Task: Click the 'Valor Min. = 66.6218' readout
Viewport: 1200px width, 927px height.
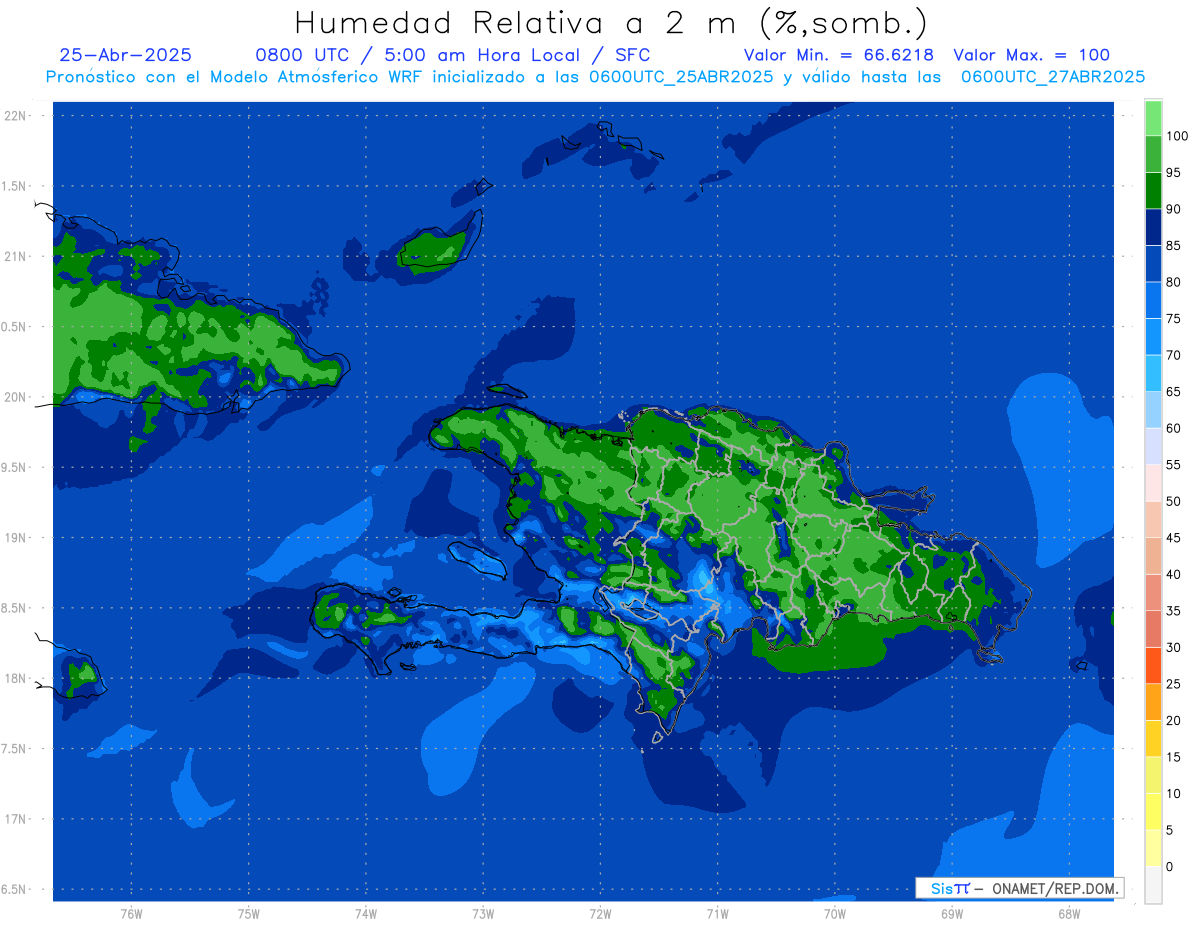Action: coord(839,55)
